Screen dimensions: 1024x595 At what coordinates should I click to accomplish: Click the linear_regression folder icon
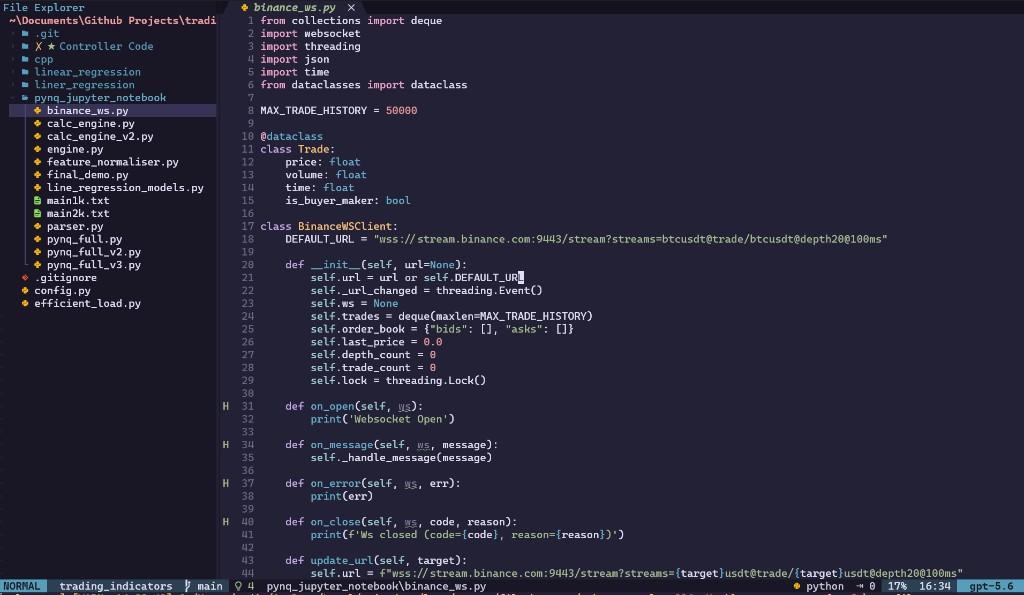click(x=25, y=72)
